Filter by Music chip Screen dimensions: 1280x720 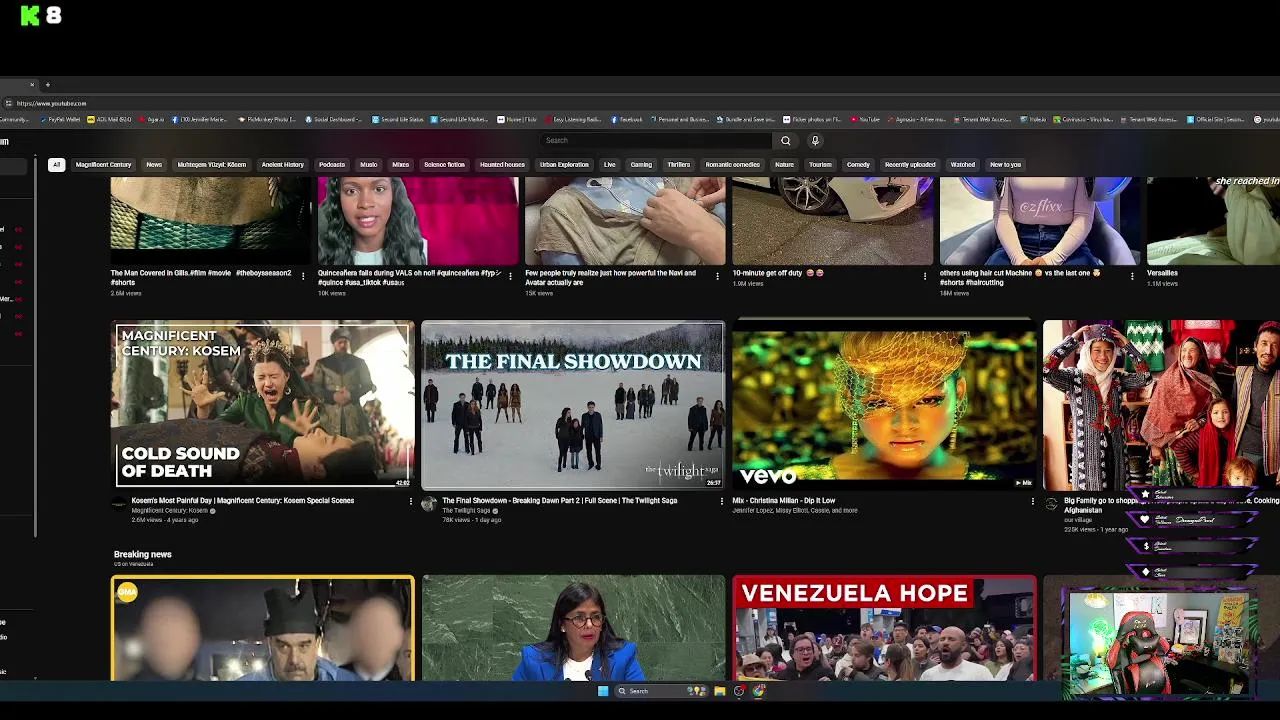(x=368, y=165)
